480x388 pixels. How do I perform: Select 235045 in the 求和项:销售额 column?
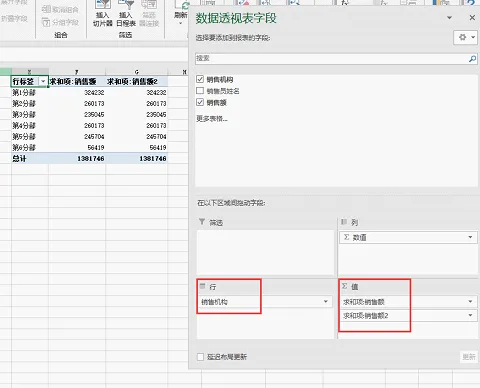pos(77,114)
